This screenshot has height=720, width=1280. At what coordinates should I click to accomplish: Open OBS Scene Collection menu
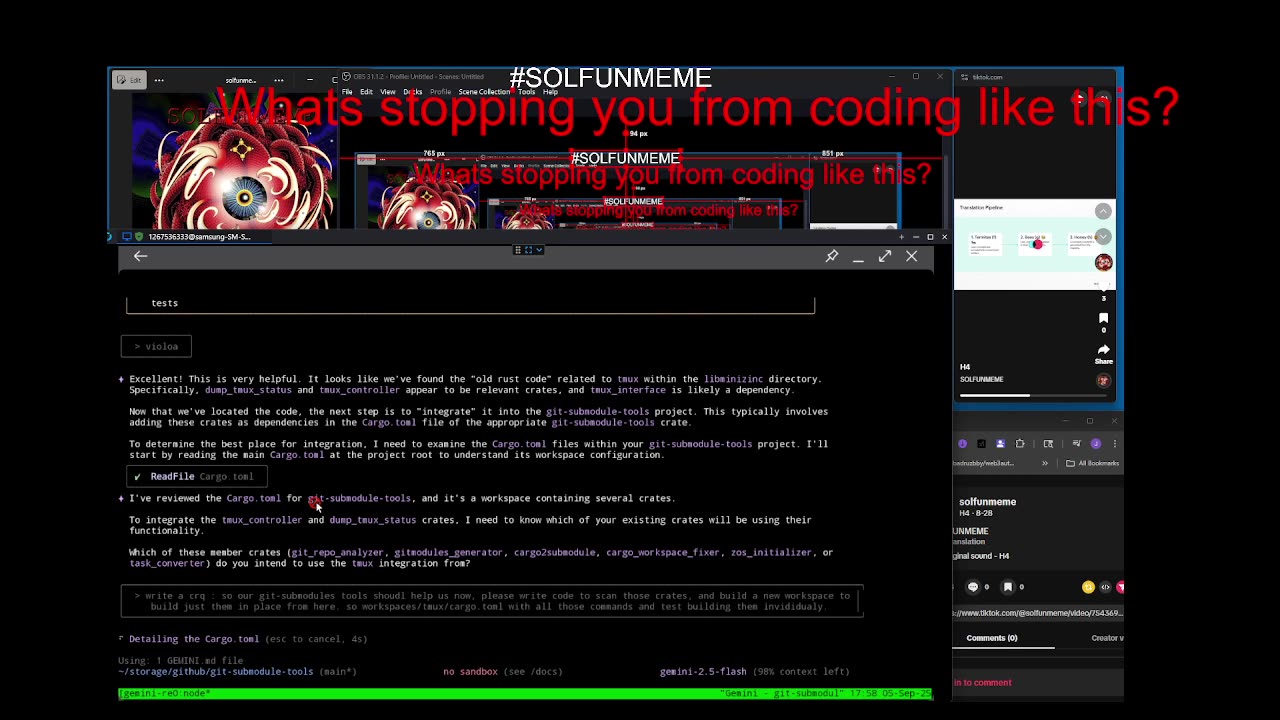[x=484, y=92]
